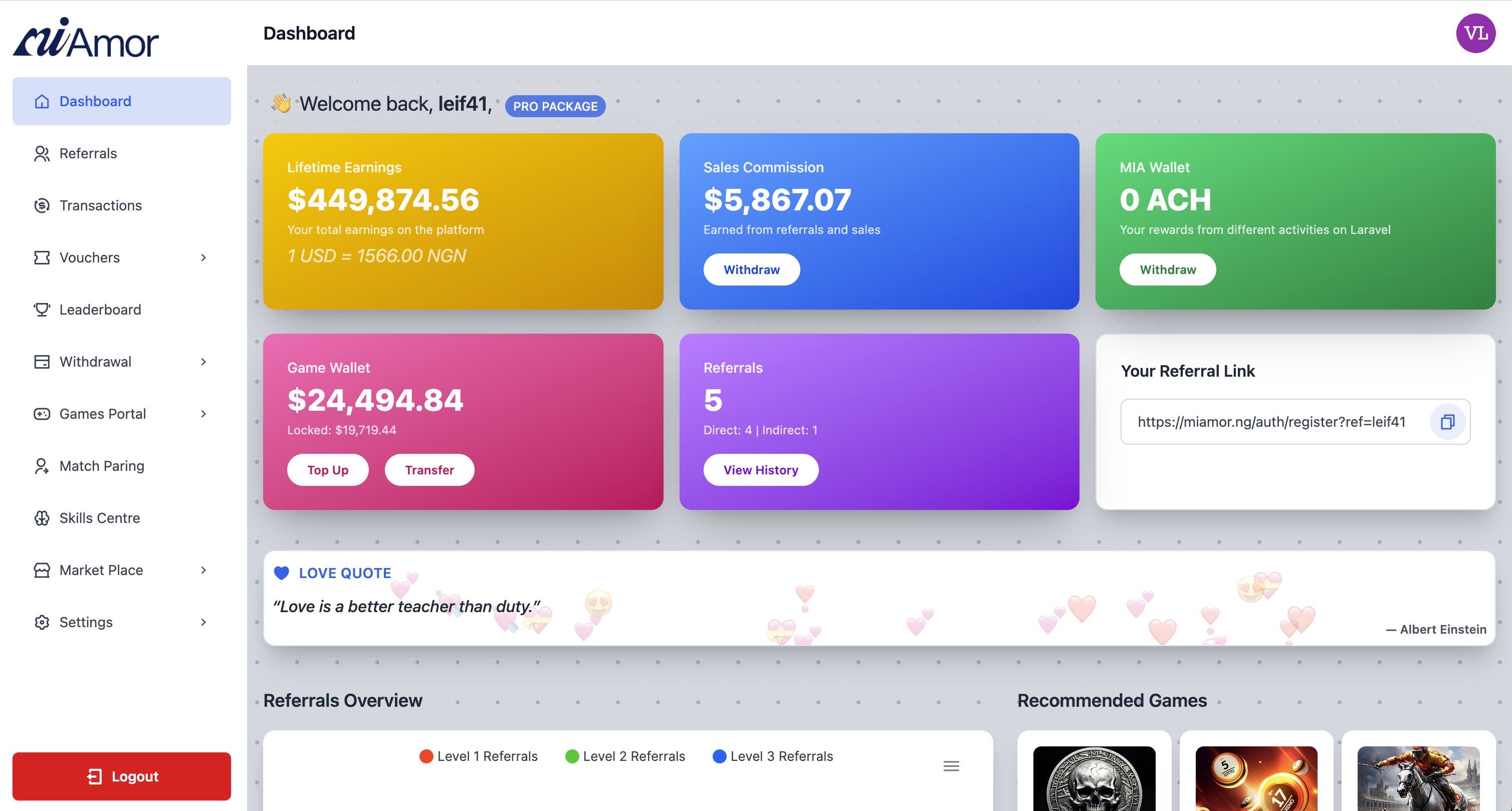
Task: Toggle Level 2 Referrals visibility
Action: [x=625, y=756]
